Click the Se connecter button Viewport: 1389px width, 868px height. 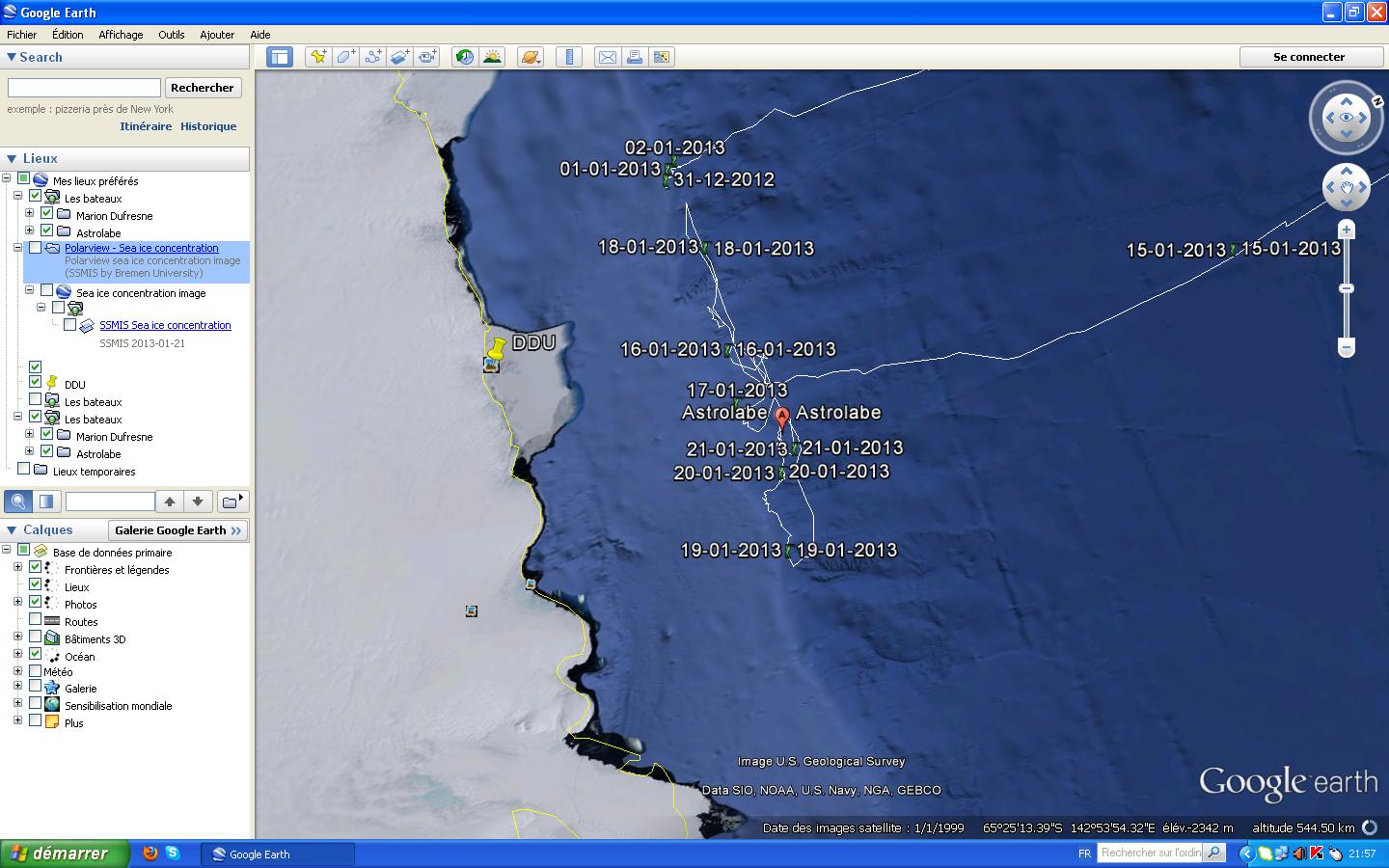coord(1309,57)
